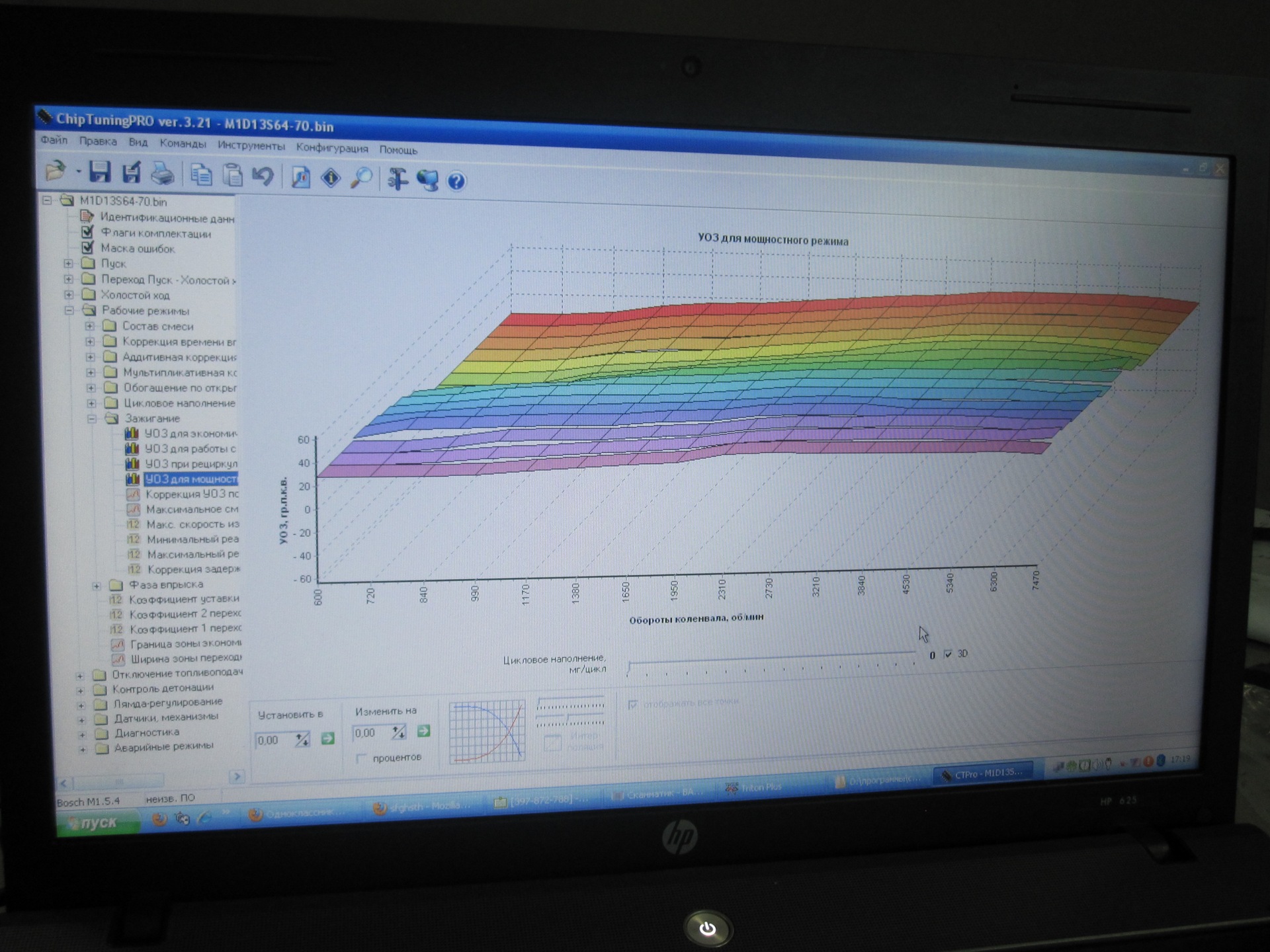1270x952 pixels.
Task: Click the Print icon in toolbar
Action: coord(162,175)
